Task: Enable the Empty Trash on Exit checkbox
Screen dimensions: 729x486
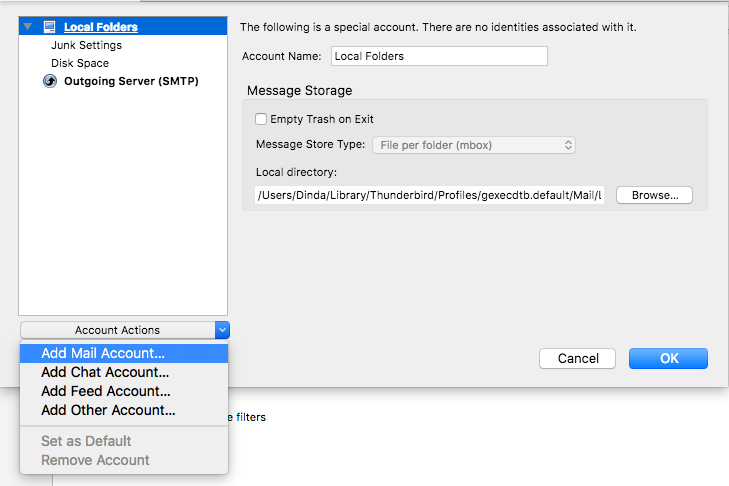Action: click(x=261, y=119)
